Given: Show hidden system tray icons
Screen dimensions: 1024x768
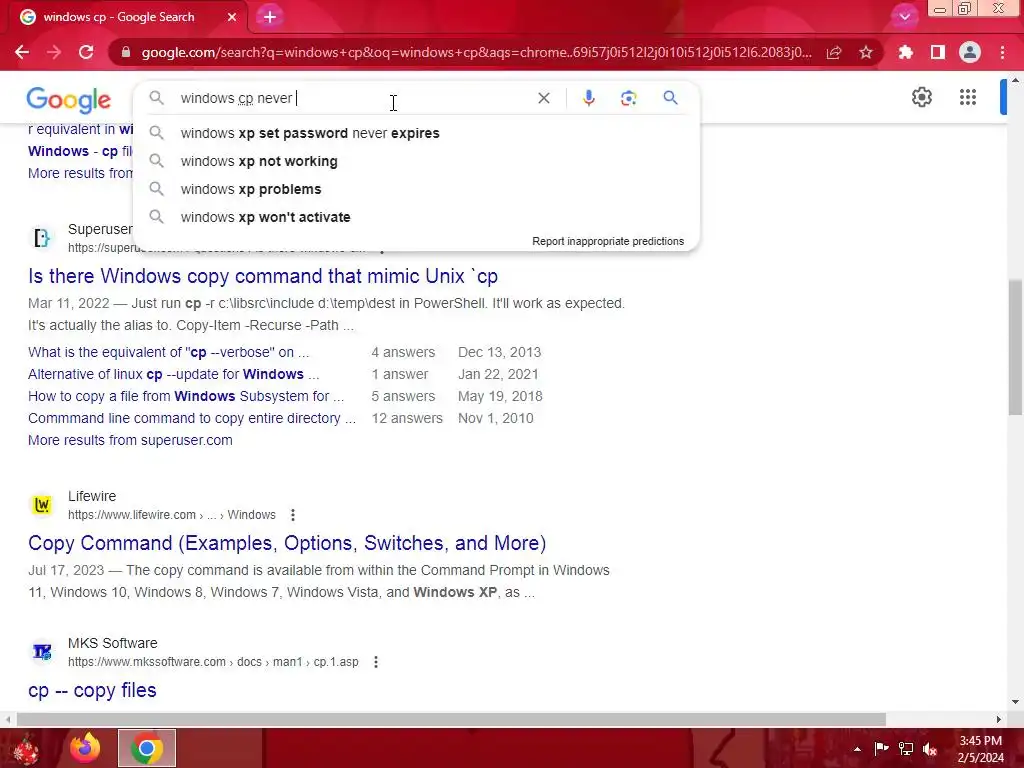Looking at the screenshot, I should click(857, 749).
